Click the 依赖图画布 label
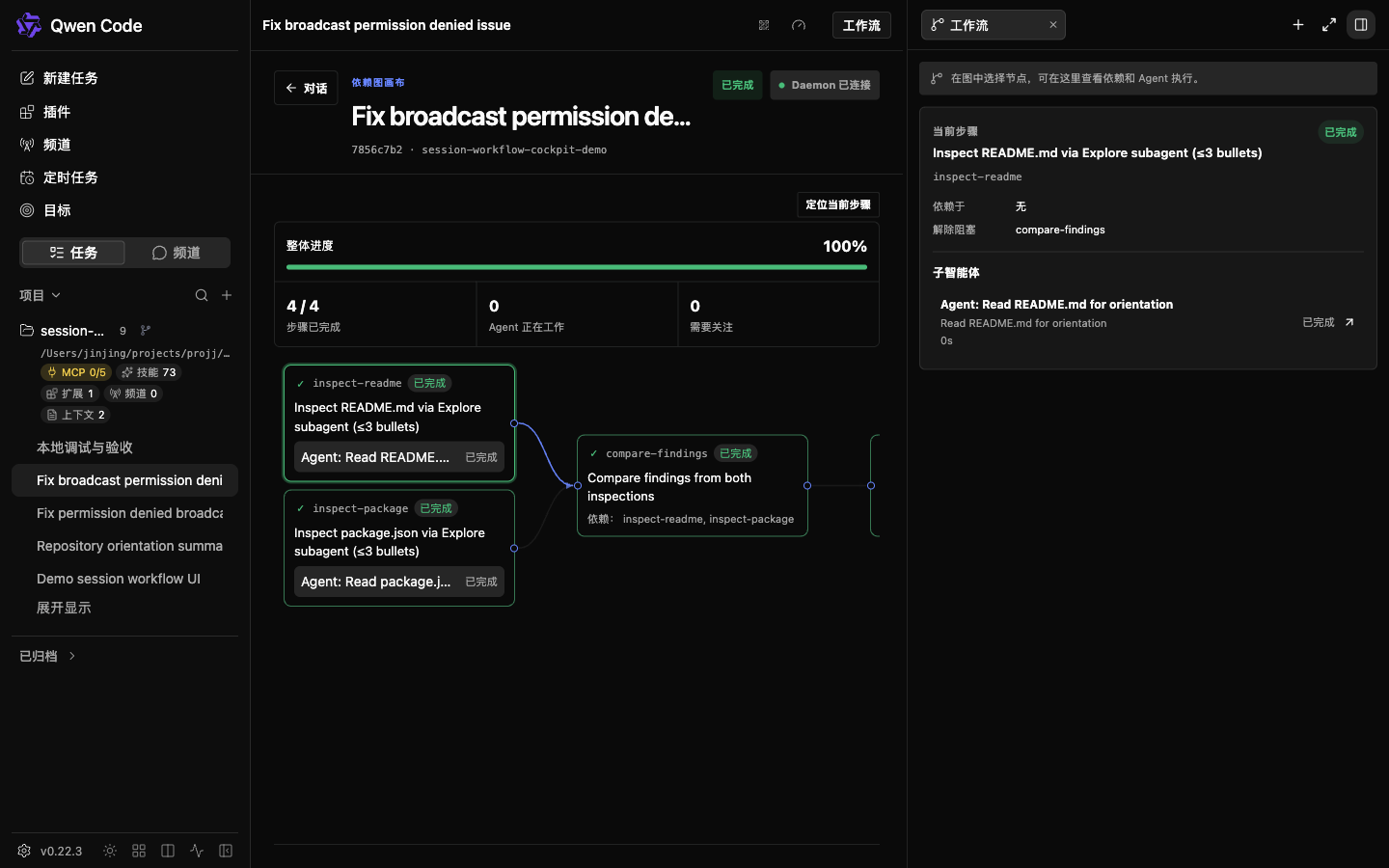Viewport: 1389px width, 868px height. (x=378, y=83)
